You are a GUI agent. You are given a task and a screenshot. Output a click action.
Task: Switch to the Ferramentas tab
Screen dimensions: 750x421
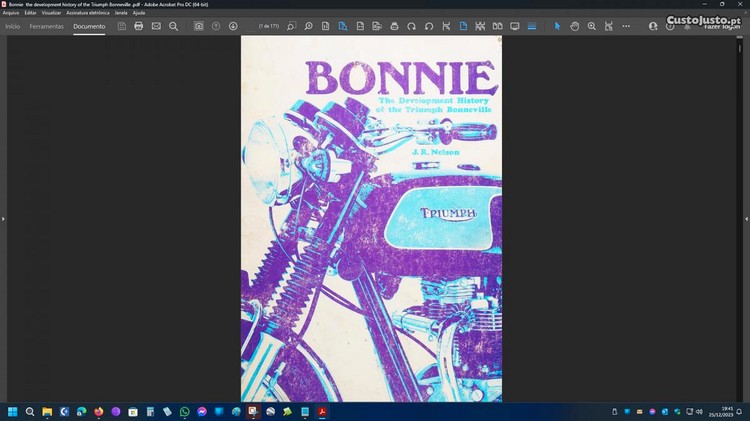(x=47, y=26)
